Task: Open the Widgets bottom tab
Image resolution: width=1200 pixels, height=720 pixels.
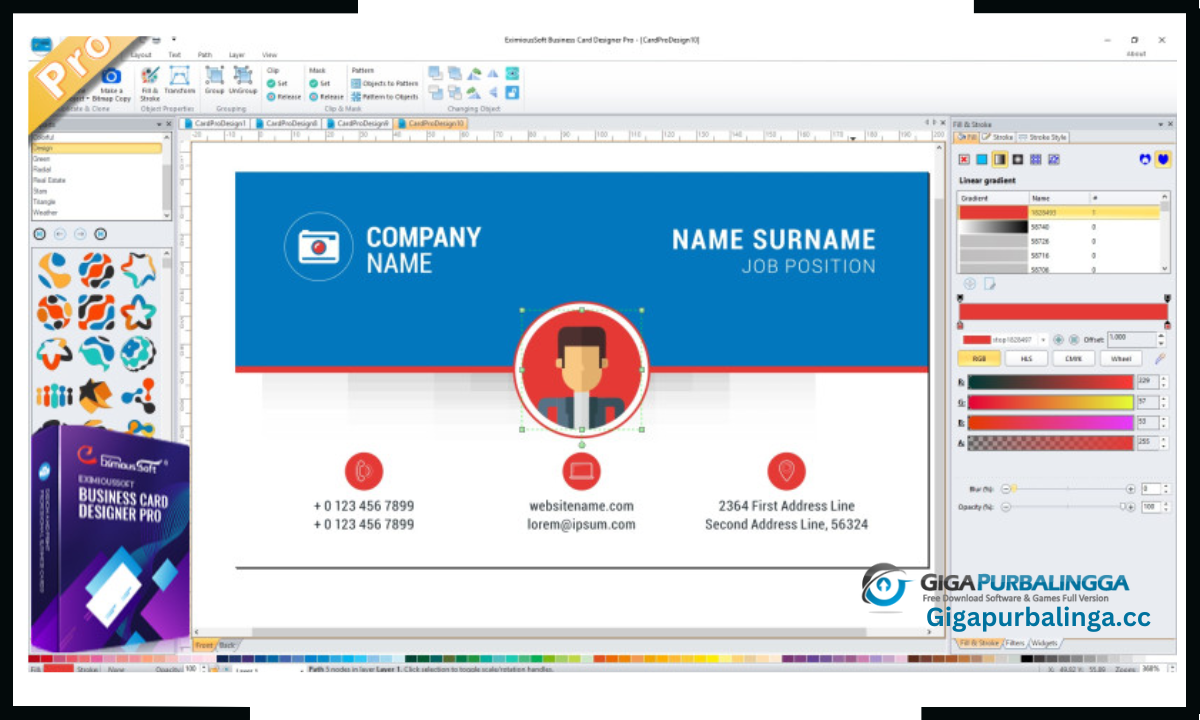Action: coord(1044,643)
